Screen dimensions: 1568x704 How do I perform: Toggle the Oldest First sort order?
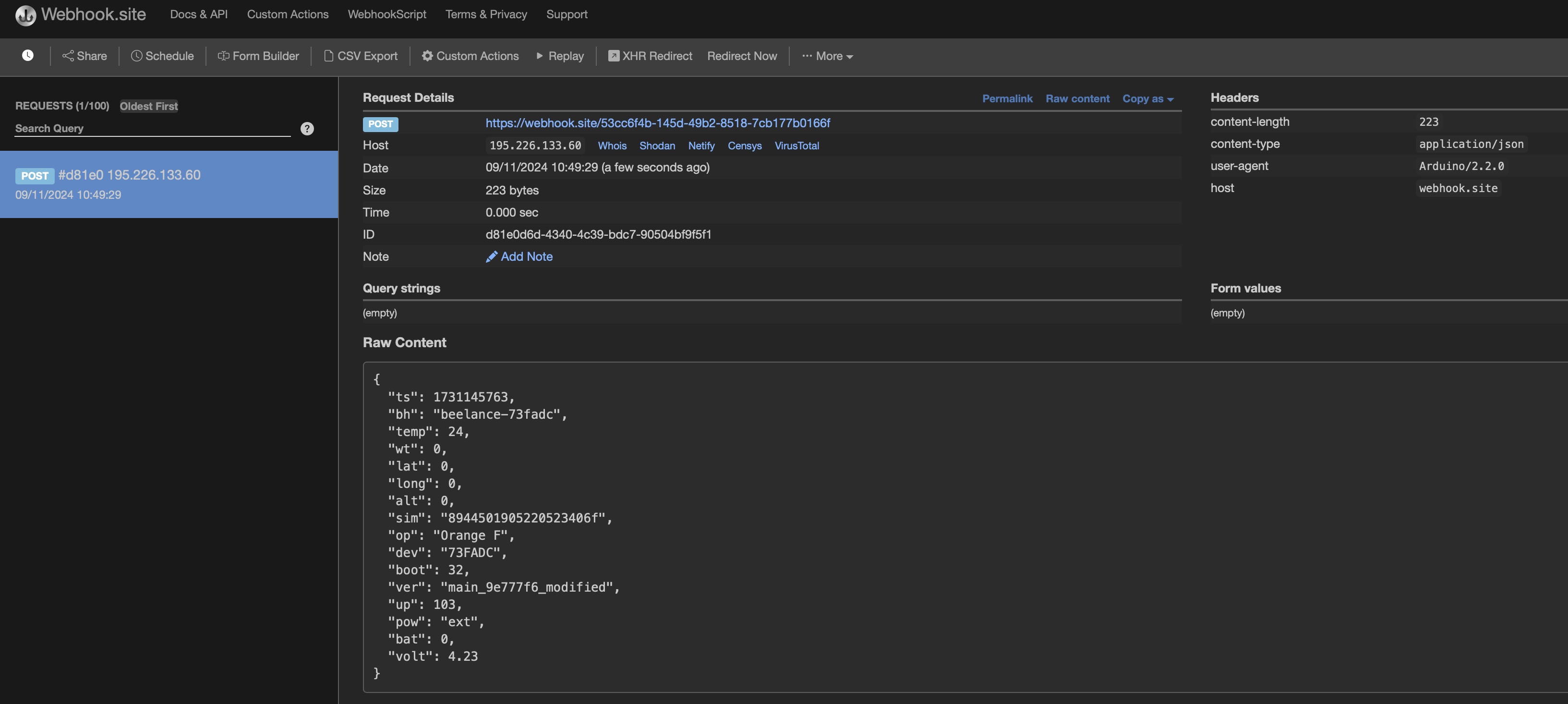pyautogui.click(x=148, y=106)
